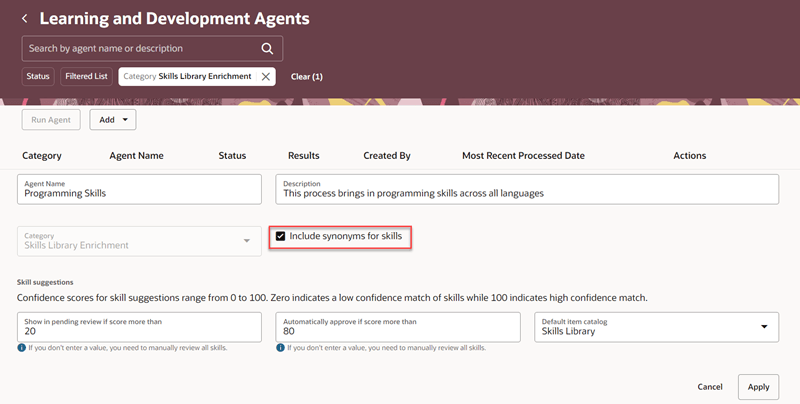Viewport: 800px width, 404px height.
Task: Click the Run Agent button
Action: point(51,120)
